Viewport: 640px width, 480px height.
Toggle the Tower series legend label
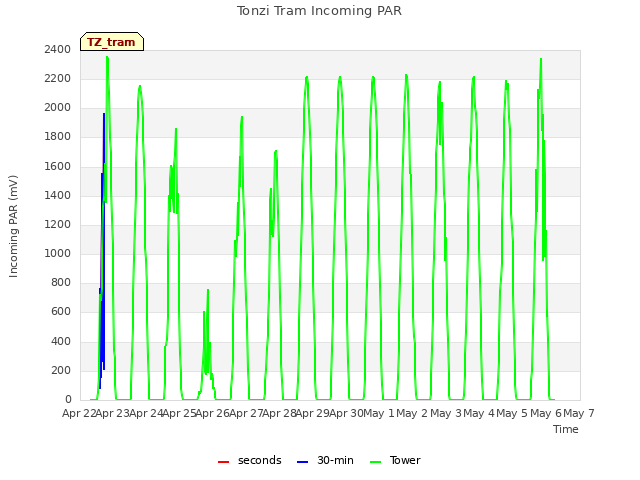point(405,460)
